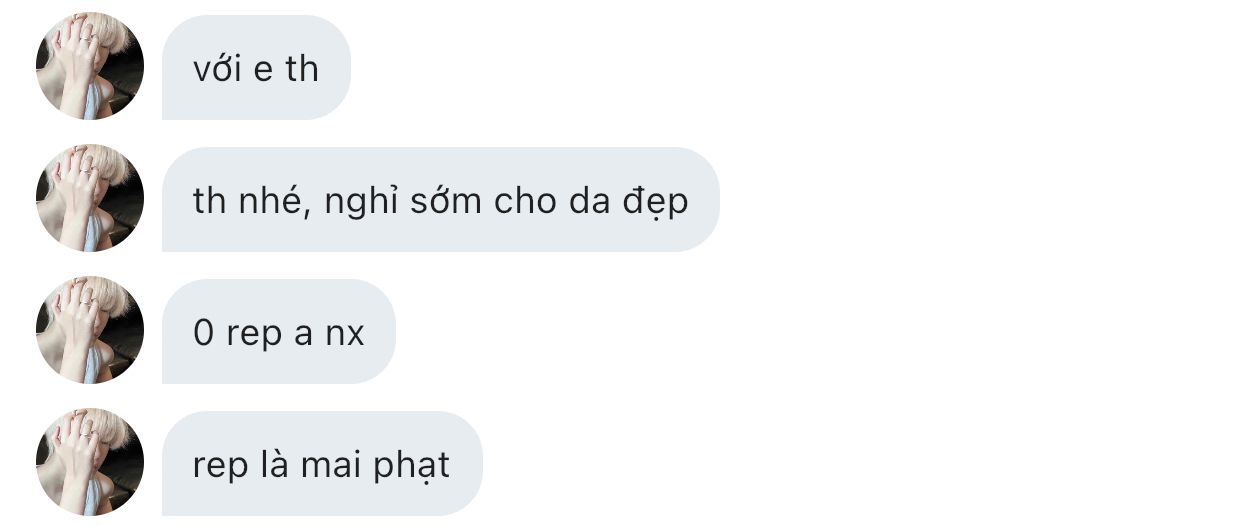This screenshot has width=1242, height=526.
Task: Select the "rep là mai phạt" message bubble
Action: point(322,463)
